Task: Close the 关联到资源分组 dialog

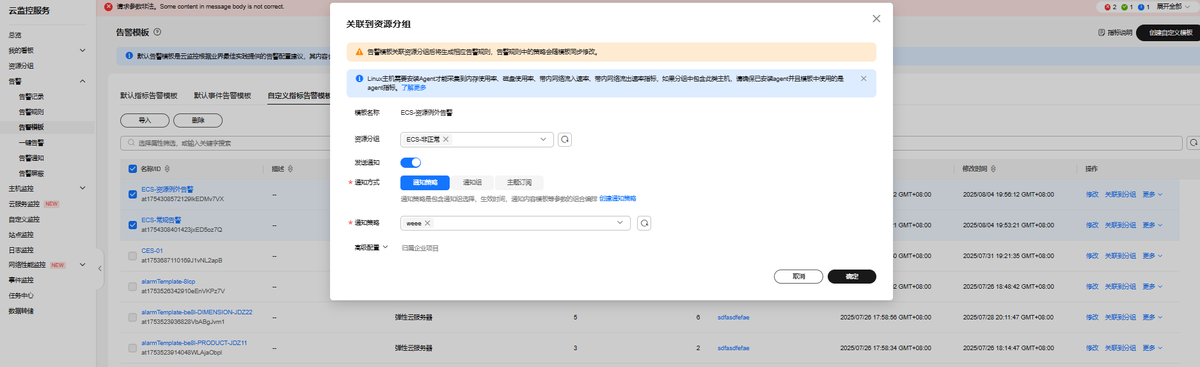Action: click(x=876, y=18)
